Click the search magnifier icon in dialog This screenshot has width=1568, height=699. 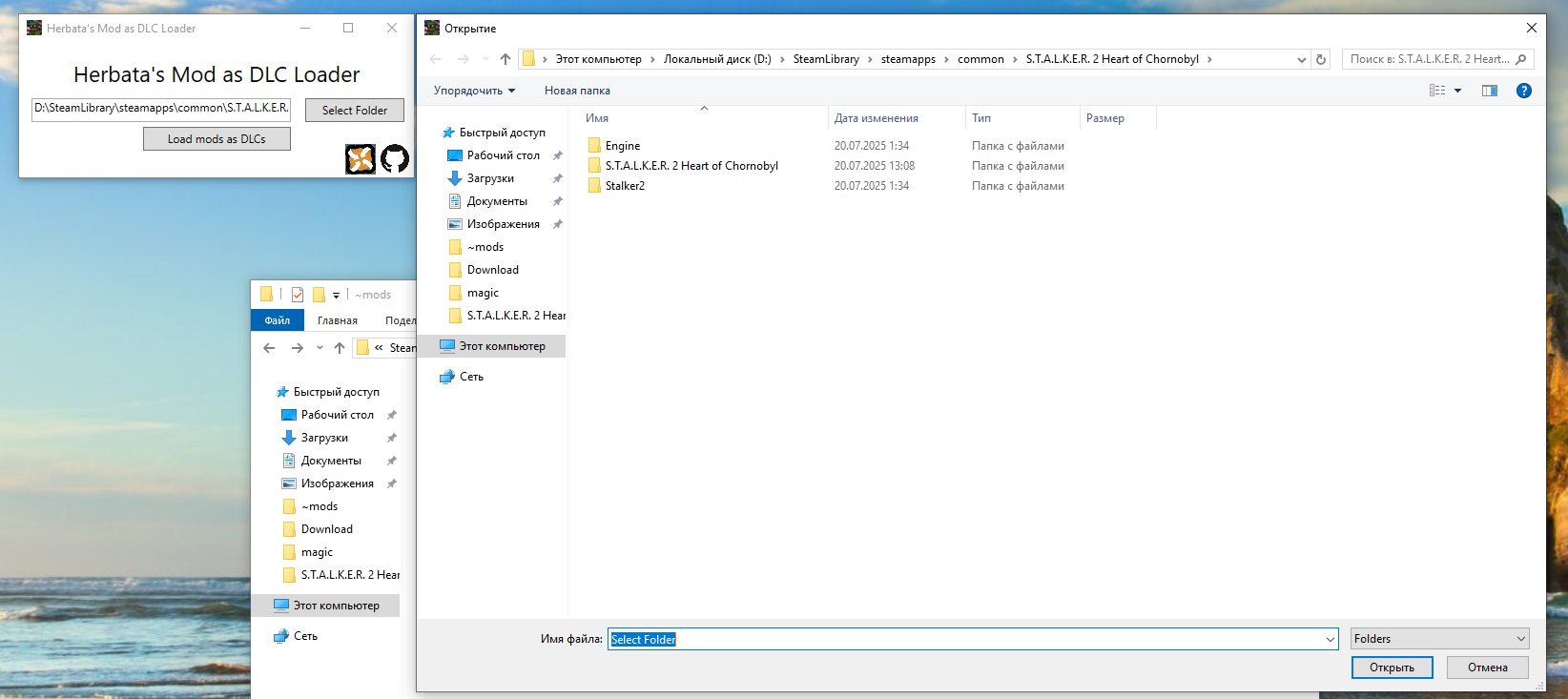coord(1520,59)
